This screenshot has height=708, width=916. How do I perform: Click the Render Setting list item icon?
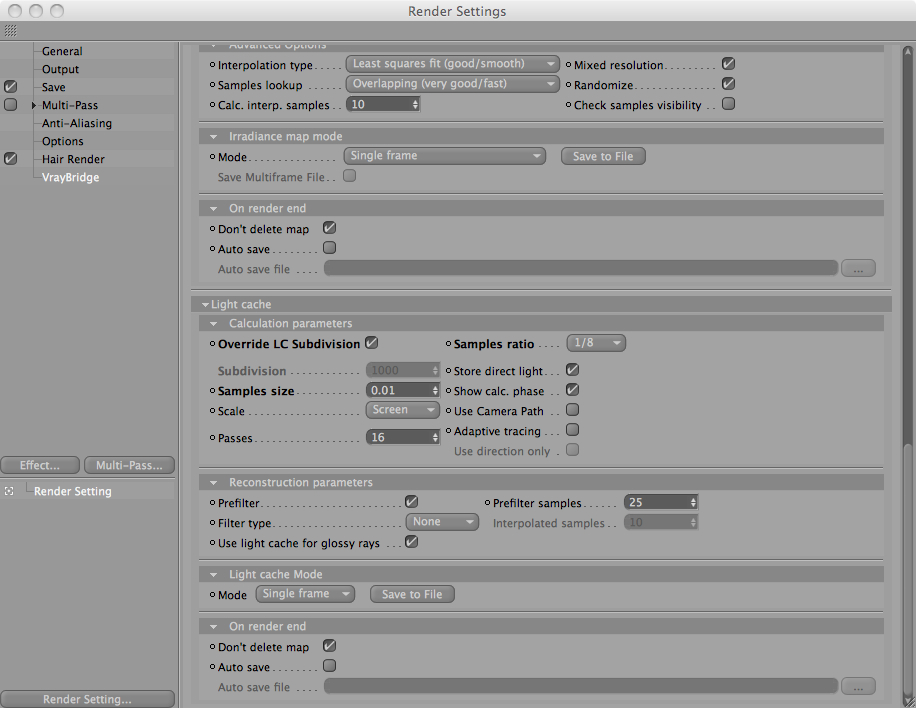click(9, 491)
